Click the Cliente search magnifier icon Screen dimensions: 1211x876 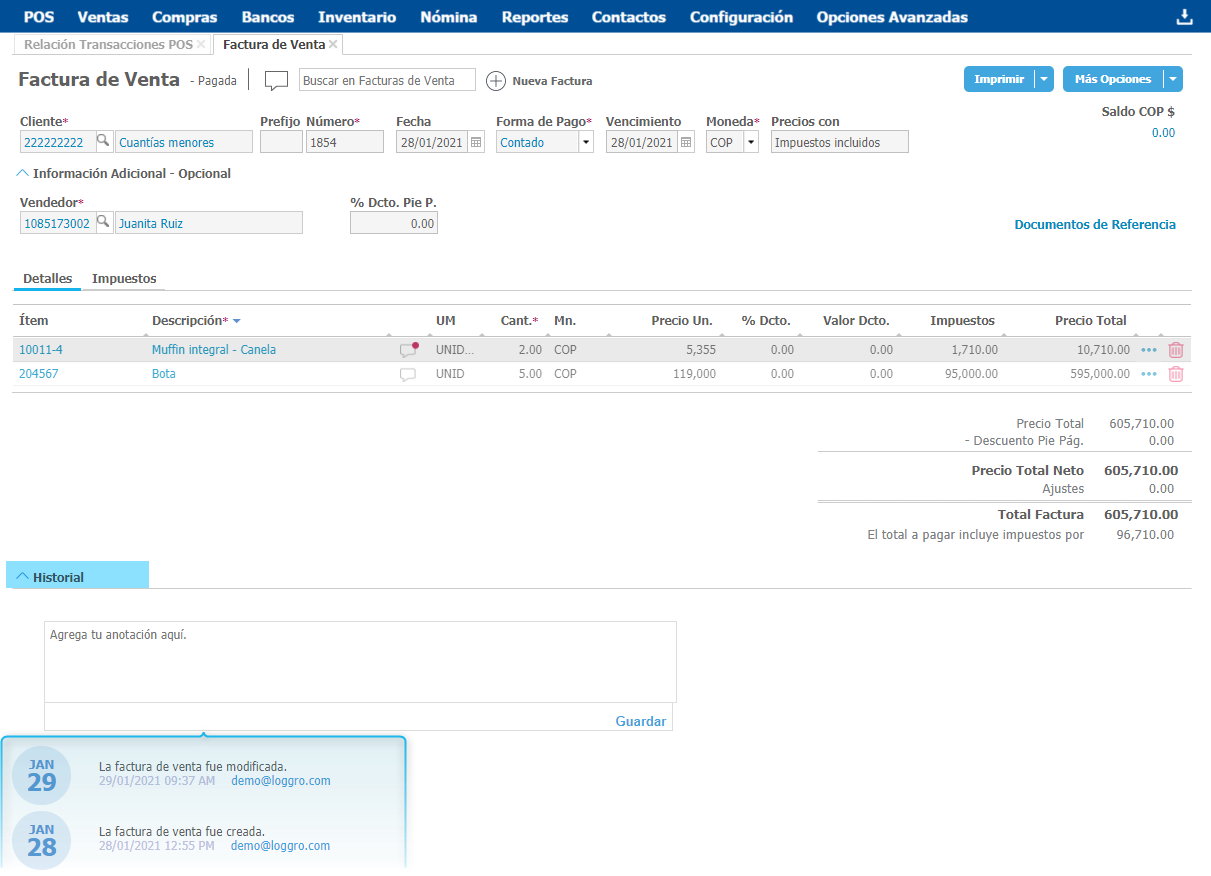[102, 142]
